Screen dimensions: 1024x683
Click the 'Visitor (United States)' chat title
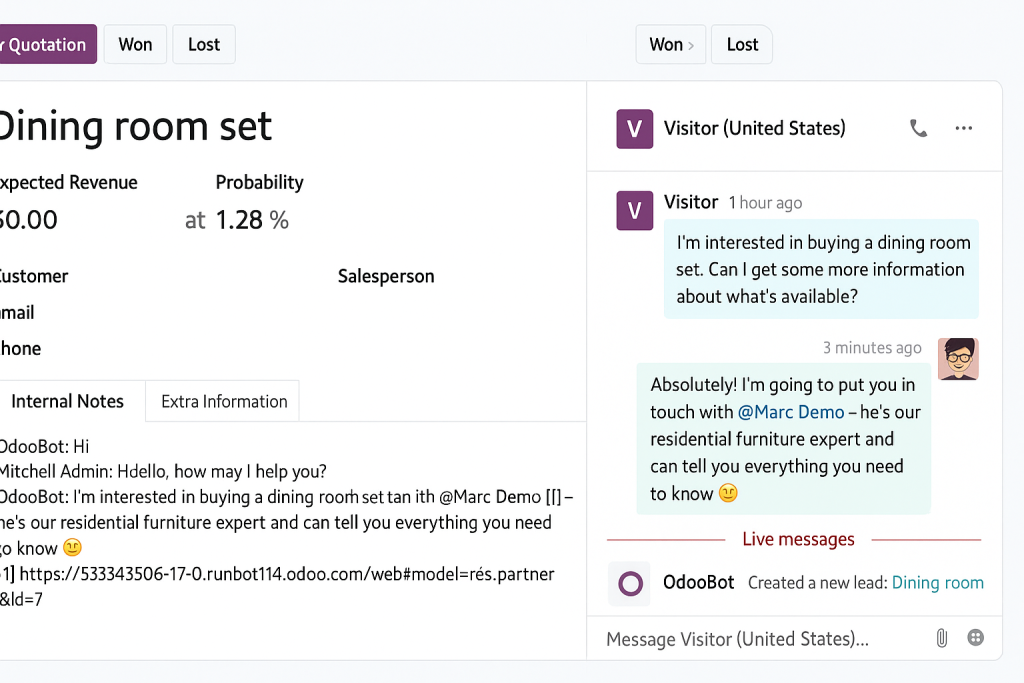(x=754, y=128)
